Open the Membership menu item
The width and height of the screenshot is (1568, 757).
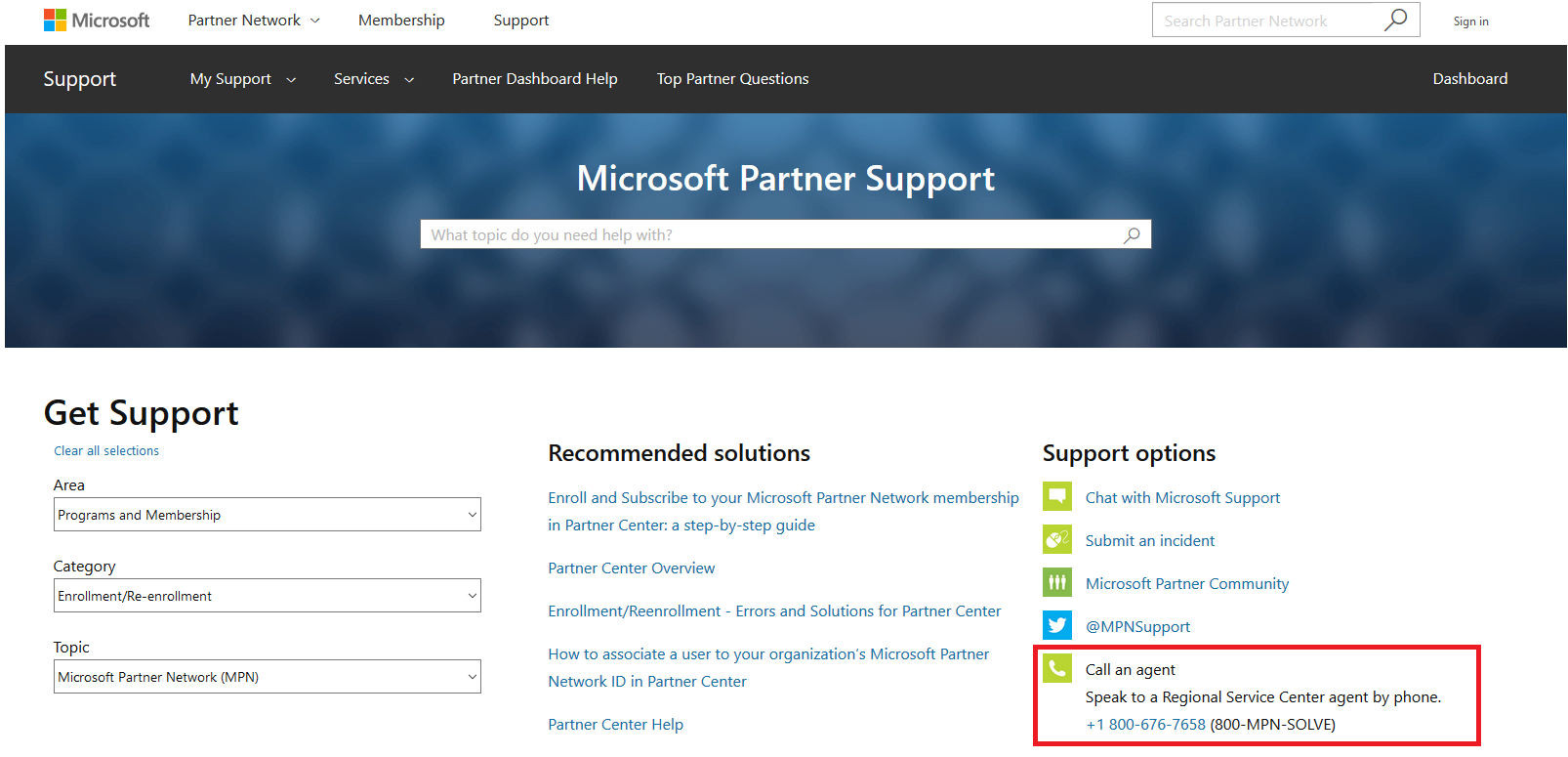401,21
